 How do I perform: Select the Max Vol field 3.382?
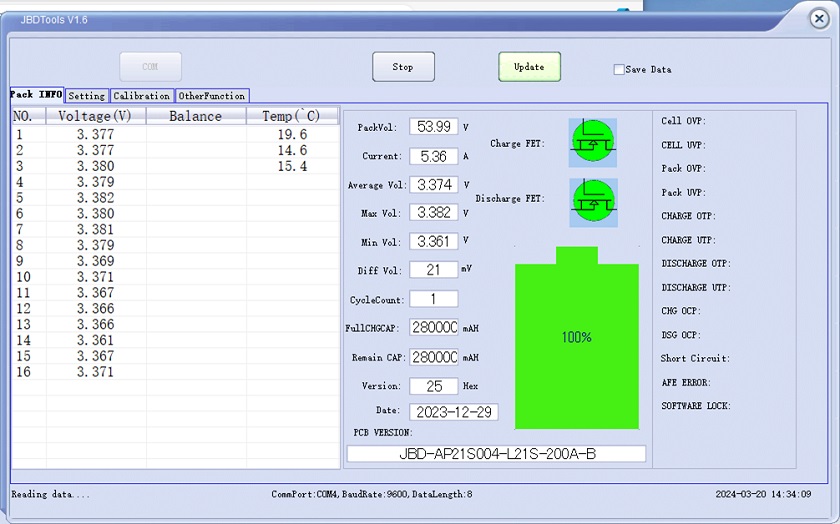(434, 213)
